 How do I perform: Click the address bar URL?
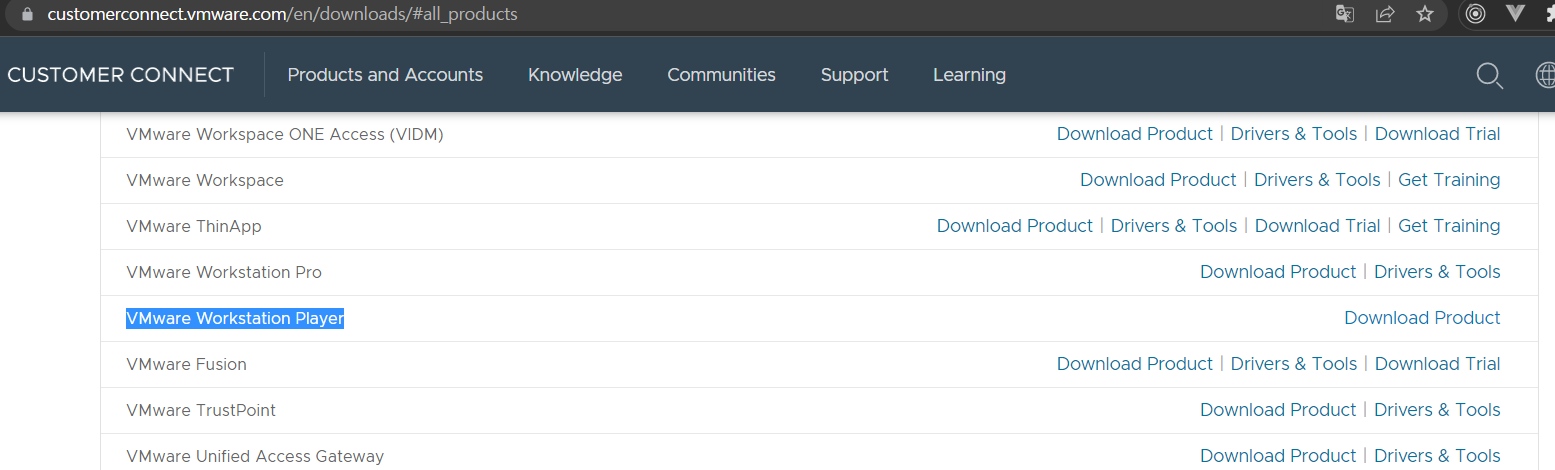pyautogui.click(x=282, y=15)
